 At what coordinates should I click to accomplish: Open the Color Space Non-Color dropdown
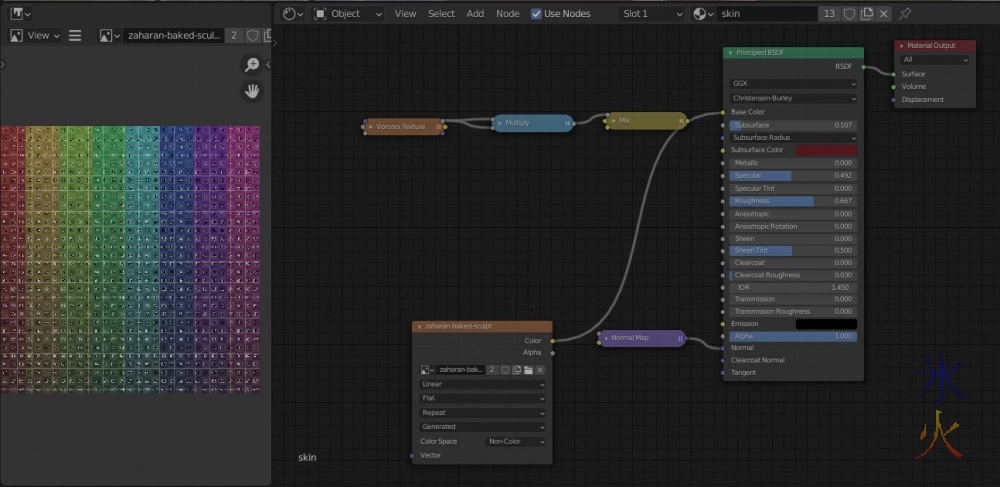tap(516, 441)
